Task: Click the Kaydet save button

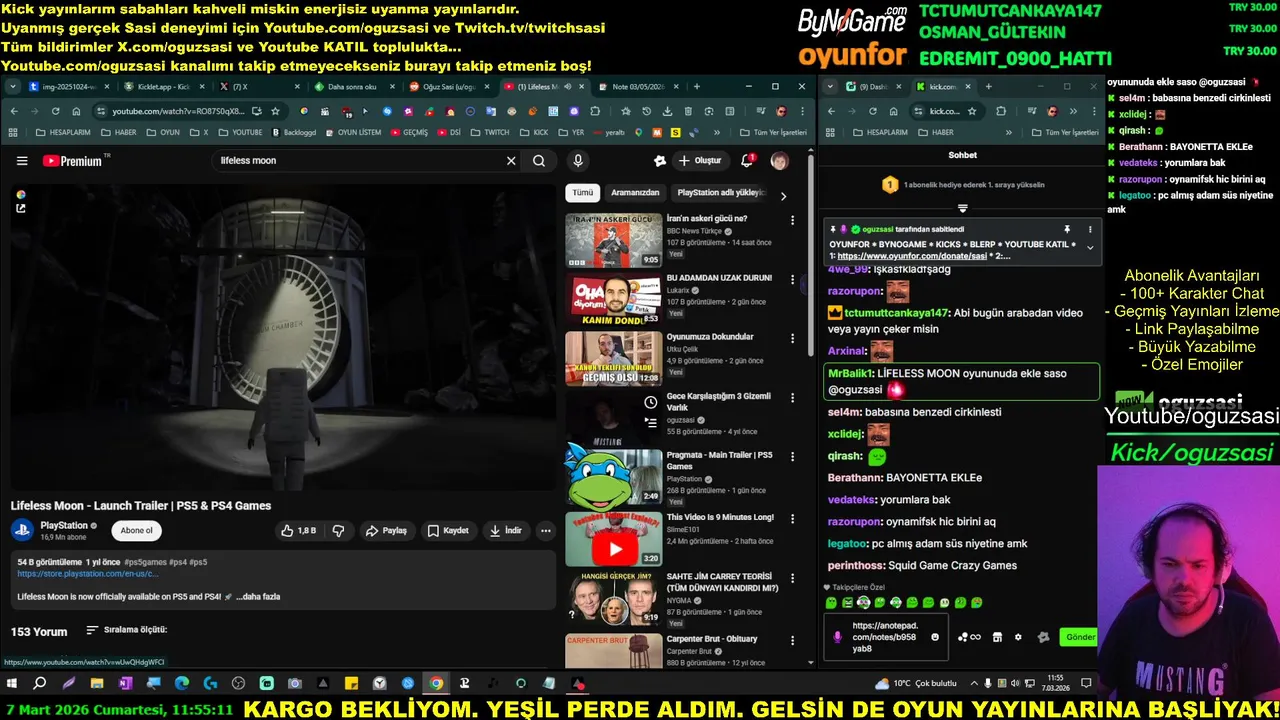Action: click(447, 530)
